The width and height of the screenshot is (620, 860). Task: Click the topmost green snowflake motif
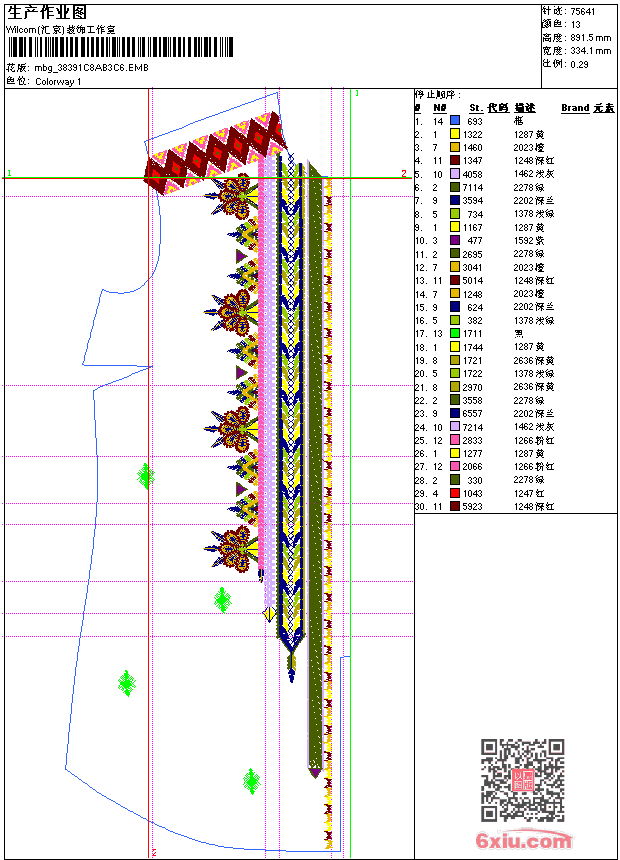click(x=146, y=476)
